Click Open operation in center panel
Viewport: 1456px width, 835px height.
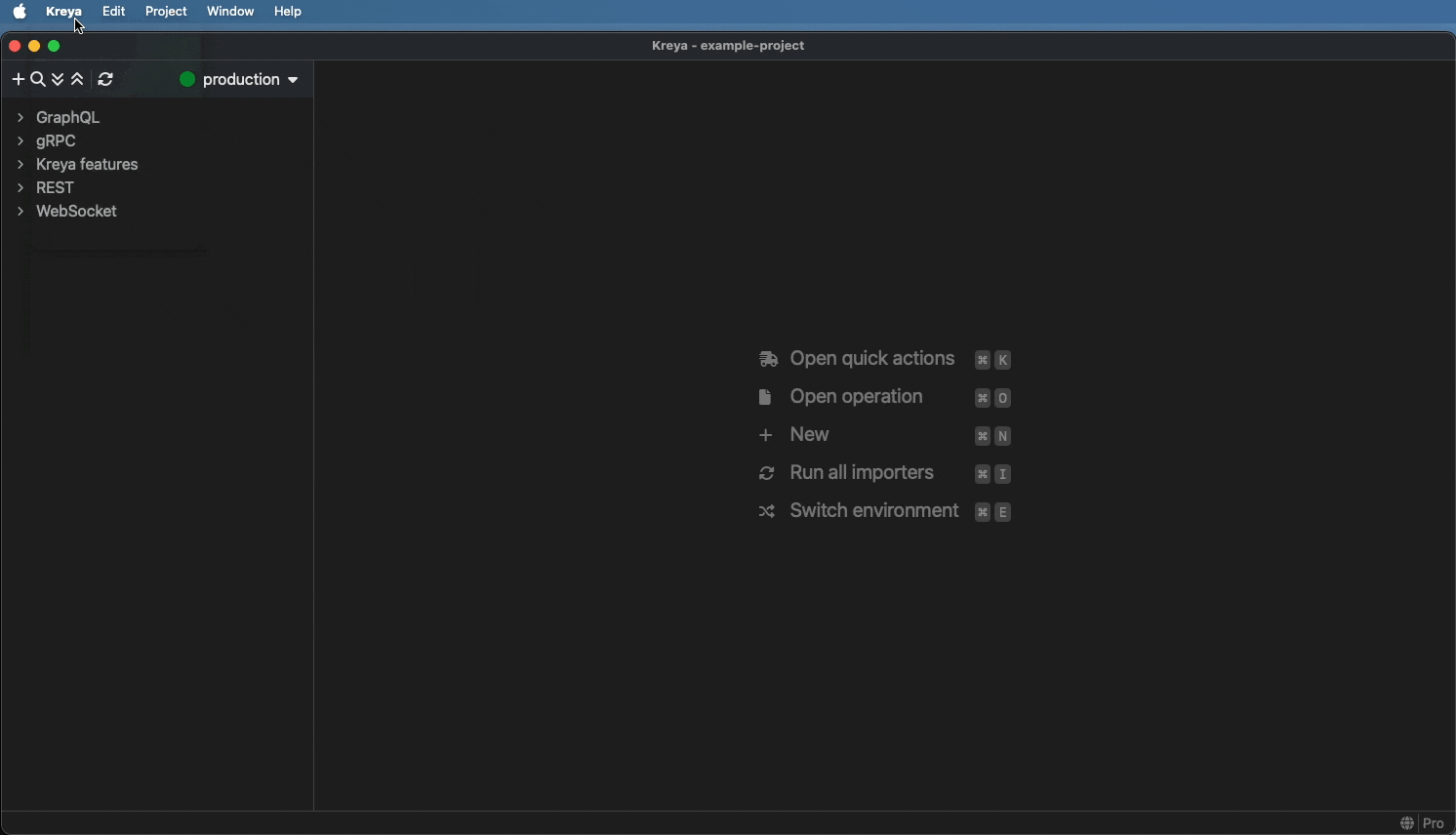point(857,397)
